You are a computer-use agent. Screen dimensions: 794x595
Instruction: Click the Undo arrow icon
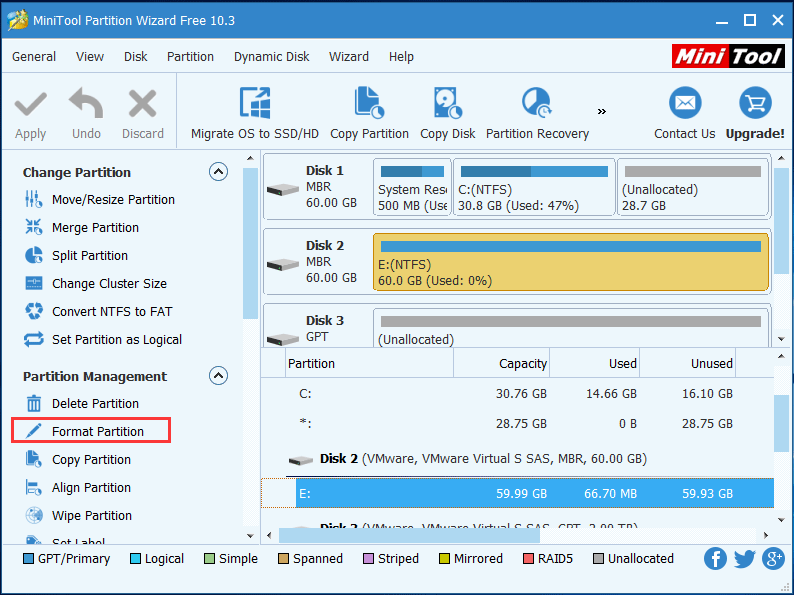(x=86, y=103)
